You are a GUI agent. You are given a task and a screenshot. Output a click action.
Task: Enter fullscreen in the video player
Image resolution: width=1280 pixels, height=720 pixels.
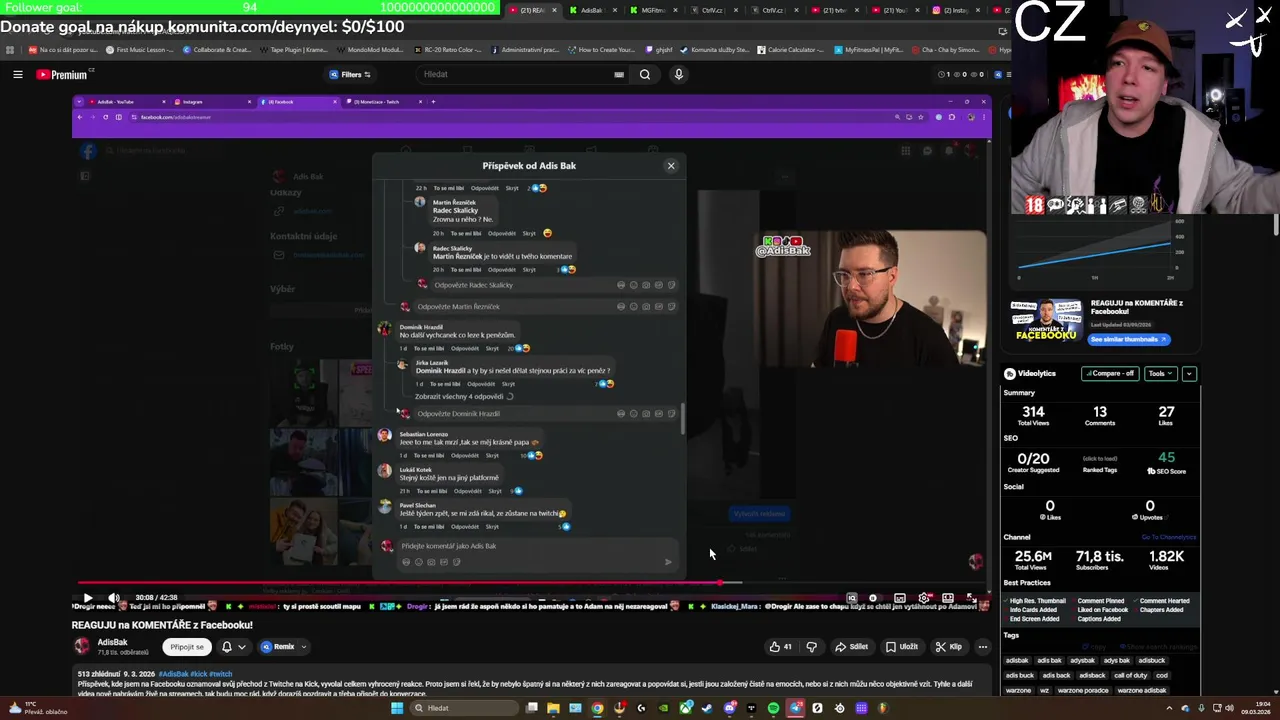pyautogui.click(x=970, y=598)
